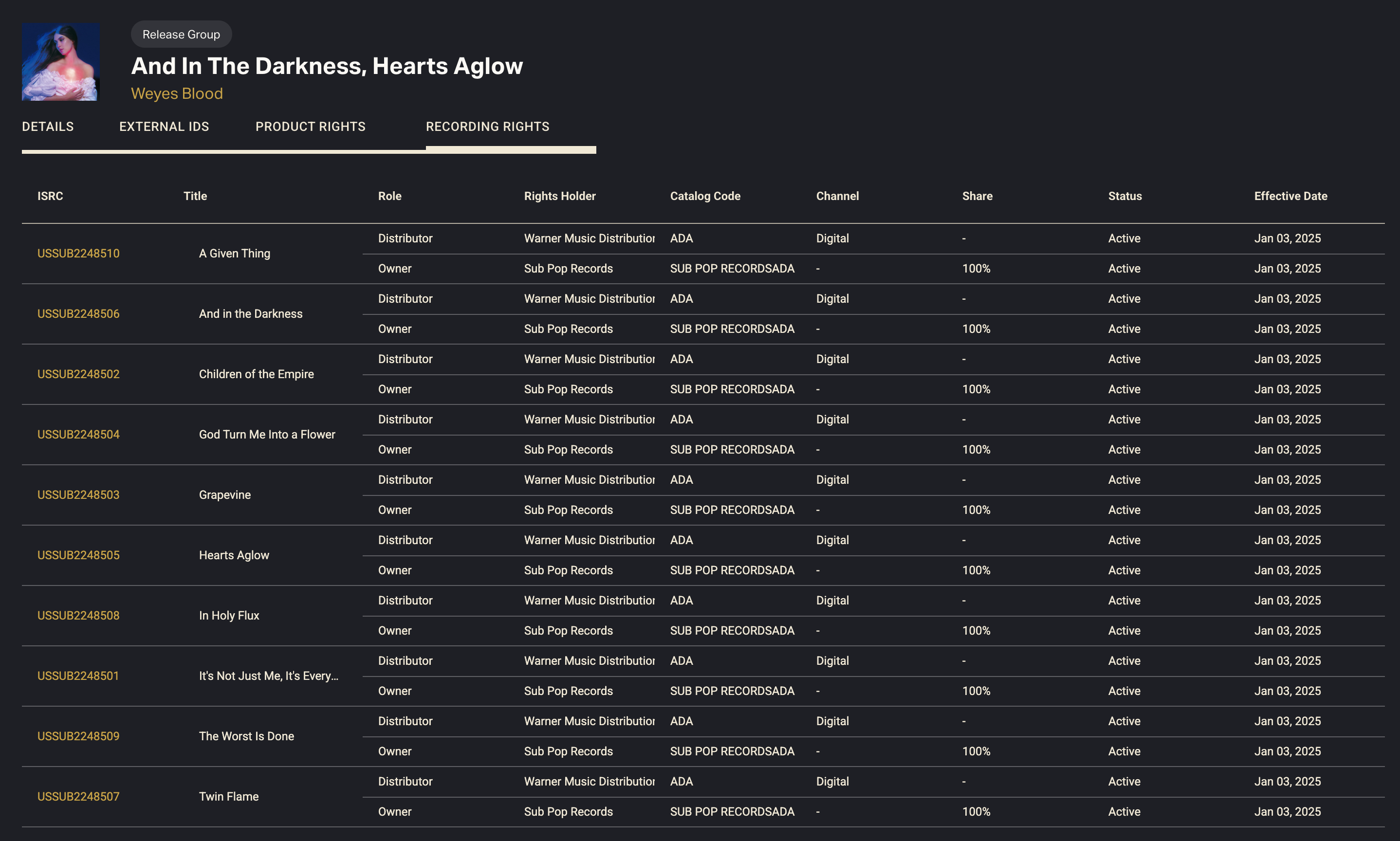Select the title And in the Darkness
1400x841 pixels.
click(x=251, y=313)
